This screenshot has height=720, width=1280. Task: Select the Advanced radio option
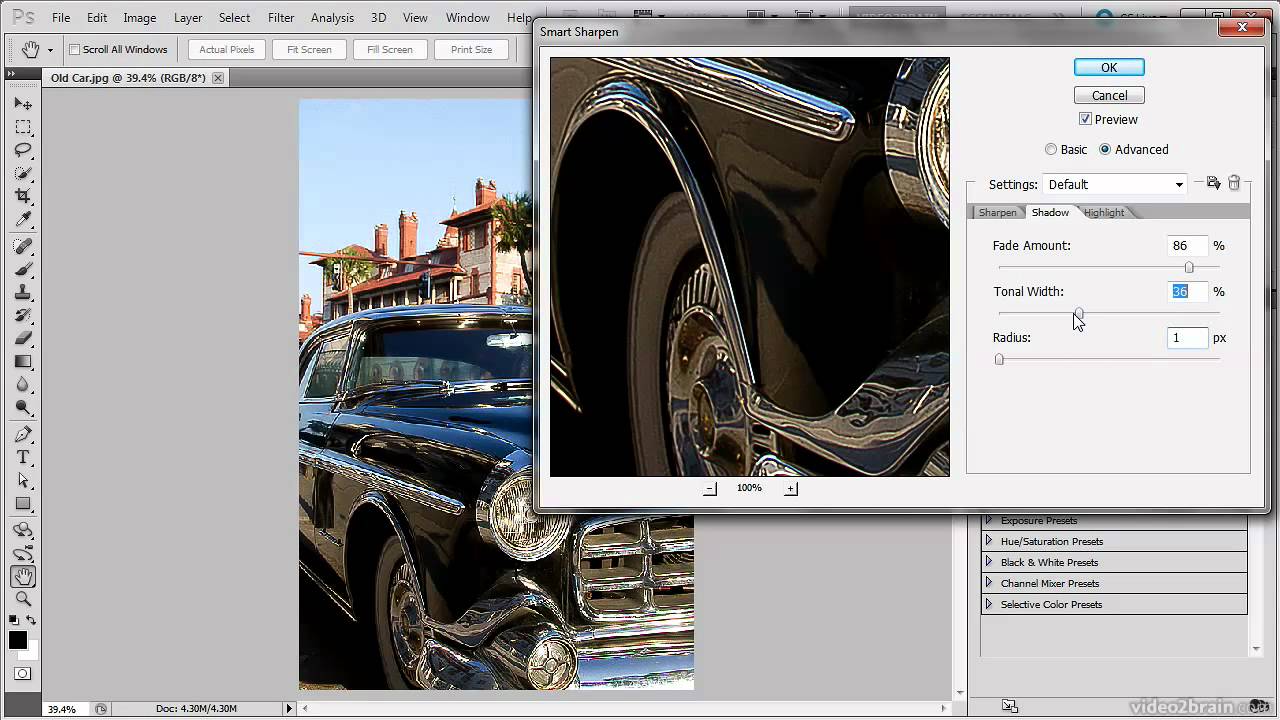tap(1105, 149)
